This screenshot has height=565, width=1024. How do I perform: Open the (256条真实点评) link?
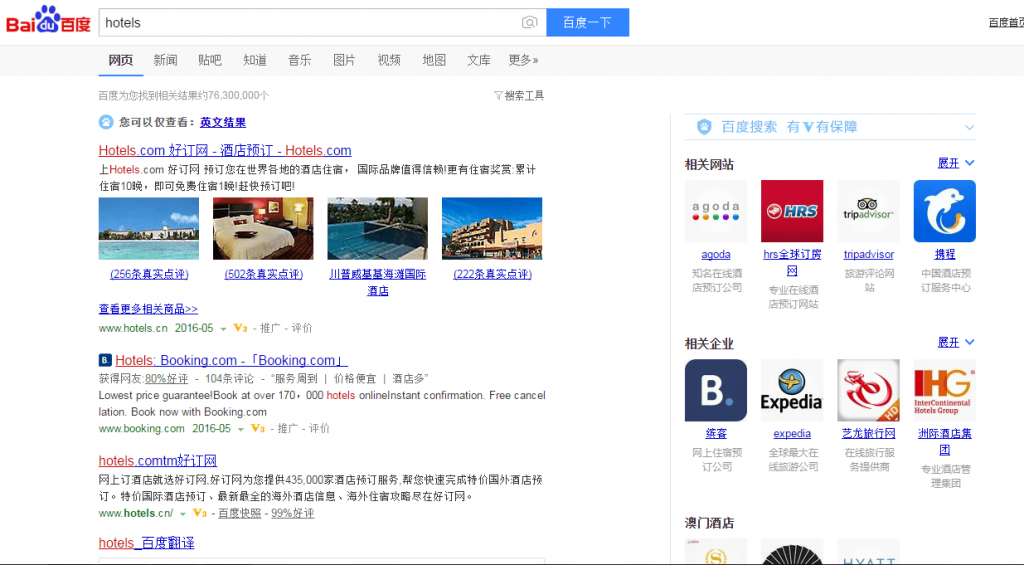(149, 274)
